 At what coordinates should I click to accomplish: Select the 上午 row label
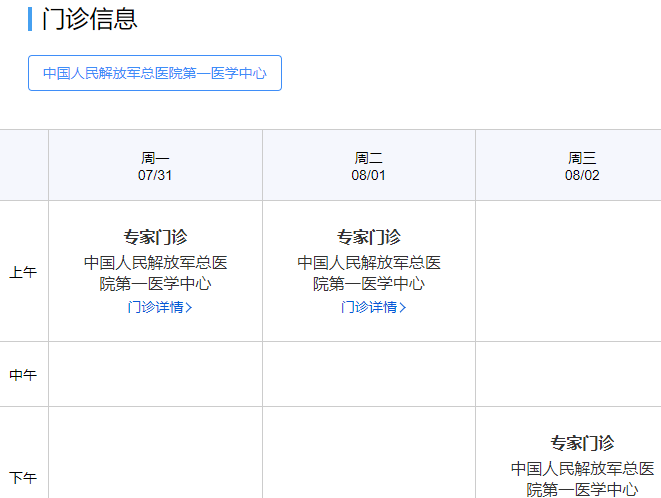23,272
